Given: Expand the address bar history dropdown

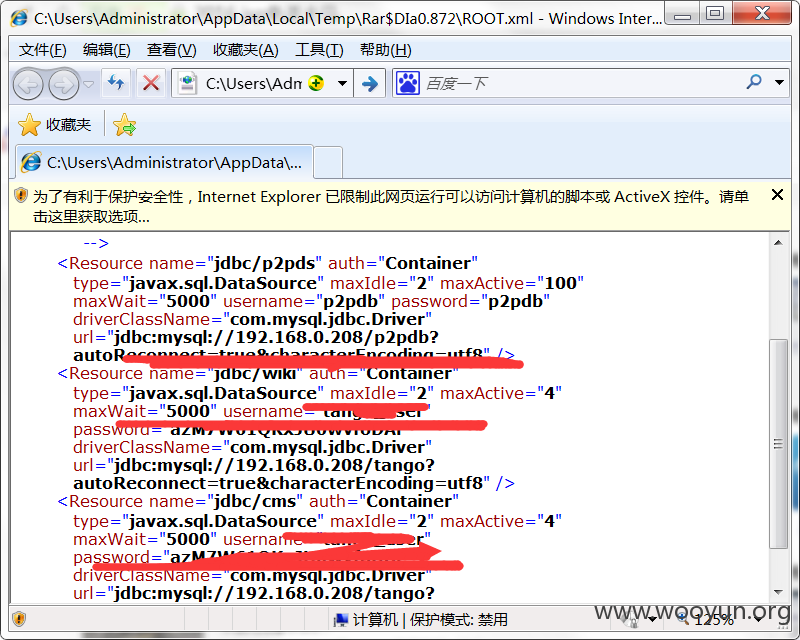Looking at the screenshot, I should coord(342,83).
